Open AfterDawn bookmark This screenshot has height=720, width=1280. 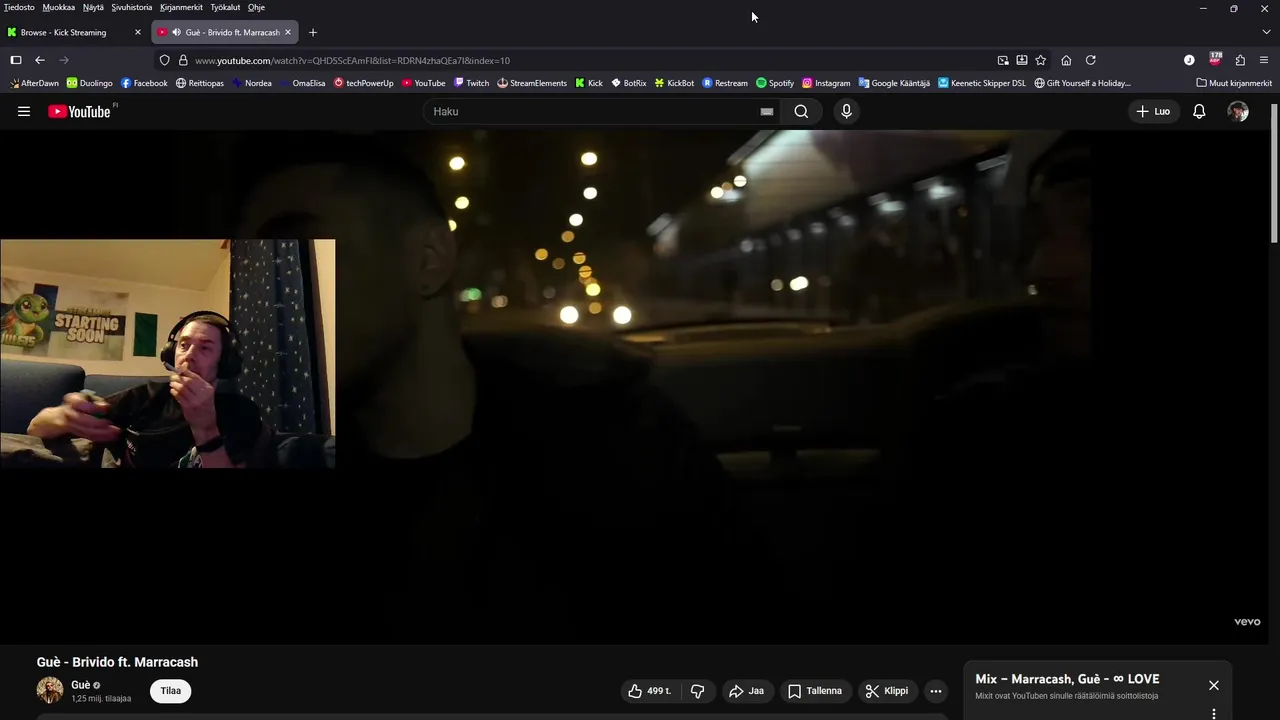point(33,83)
